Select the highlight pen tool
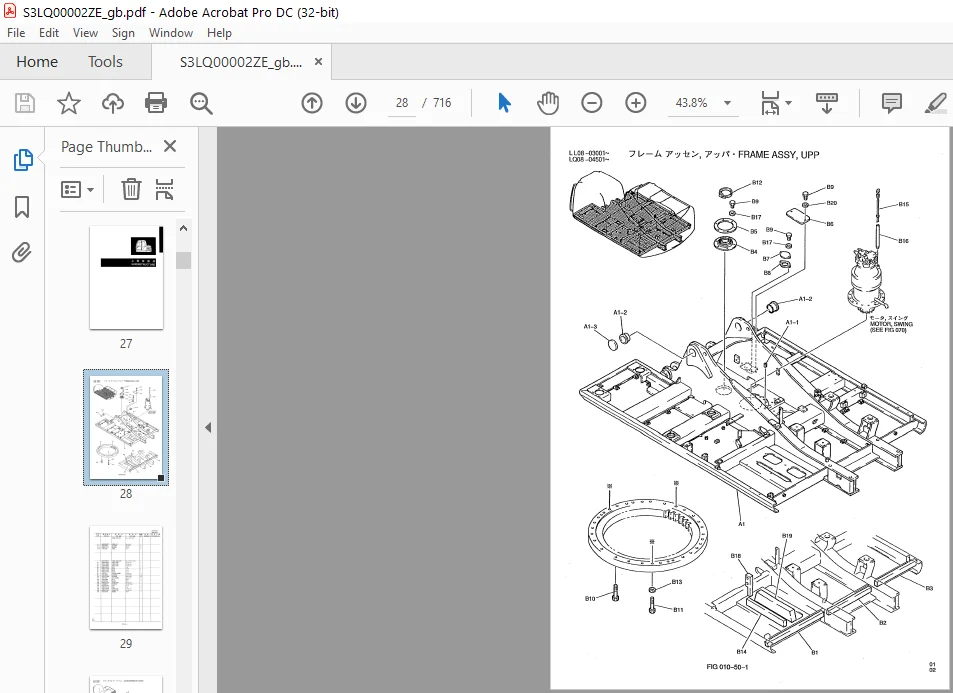This screenshot has height=693, width=953. pyautogui.click(x=936, y=103)
